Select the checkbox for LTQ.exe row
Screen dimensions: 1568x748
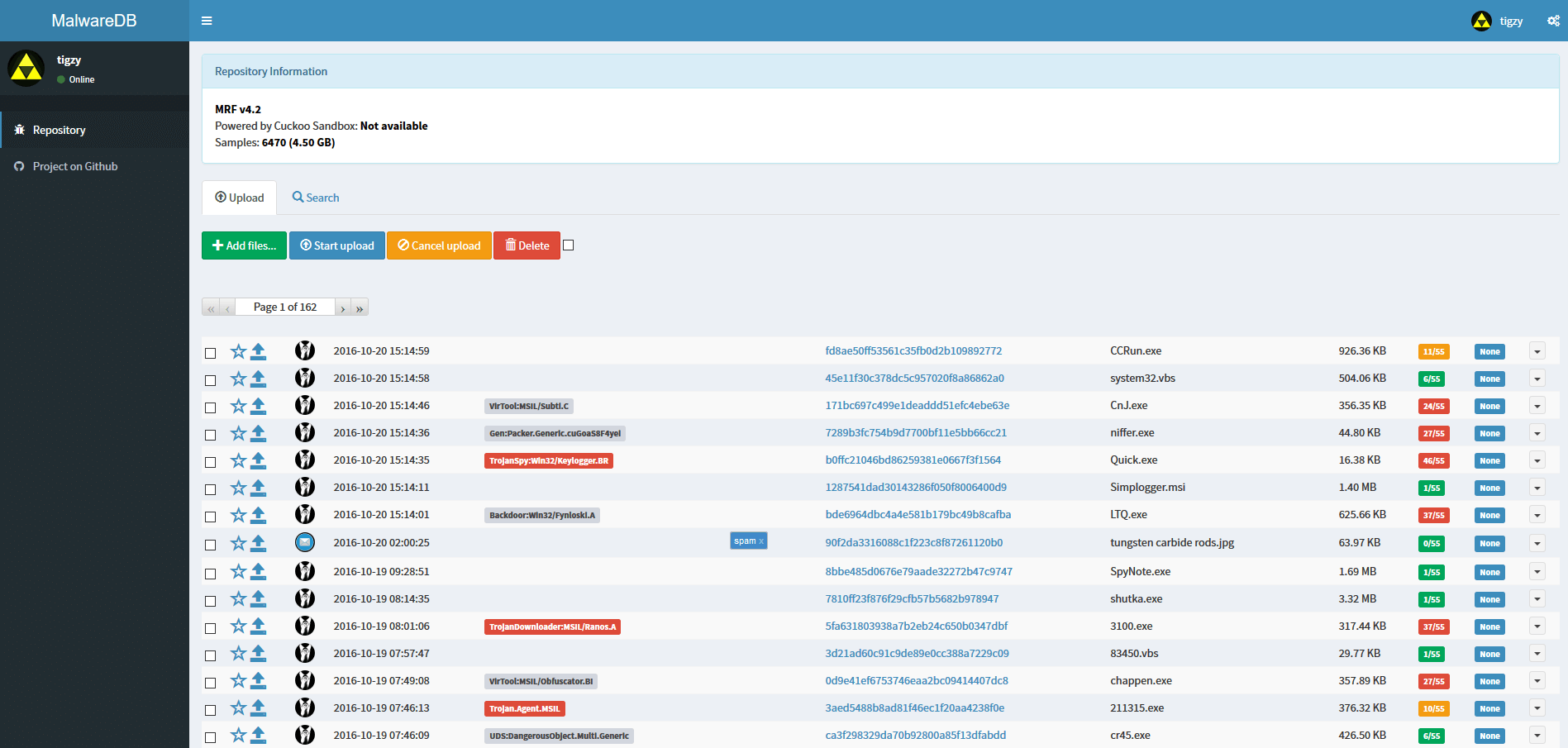click(x=211, y=517)
